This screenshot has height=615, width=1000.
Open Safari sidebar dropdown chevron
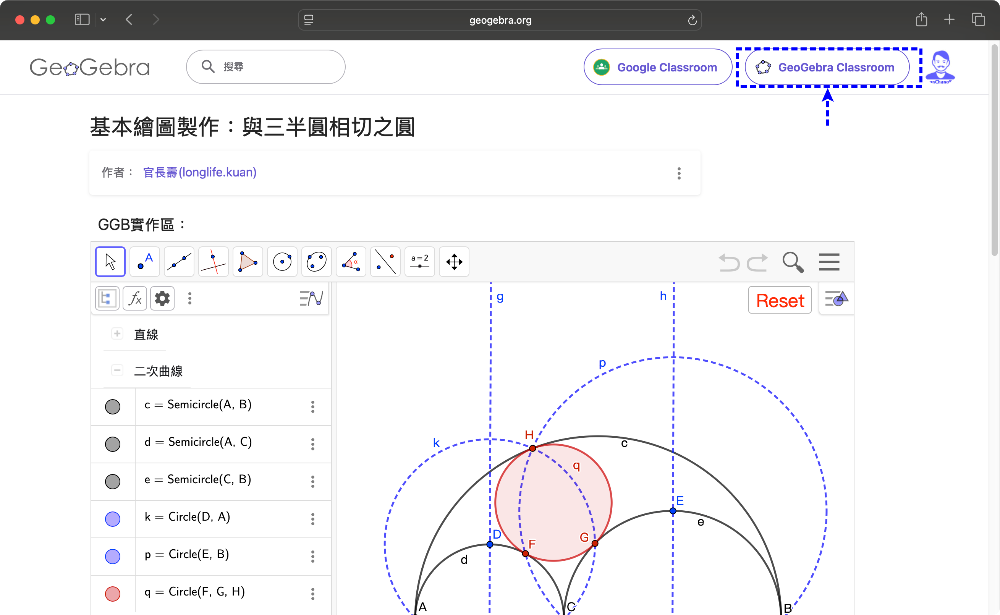(103, 20)
